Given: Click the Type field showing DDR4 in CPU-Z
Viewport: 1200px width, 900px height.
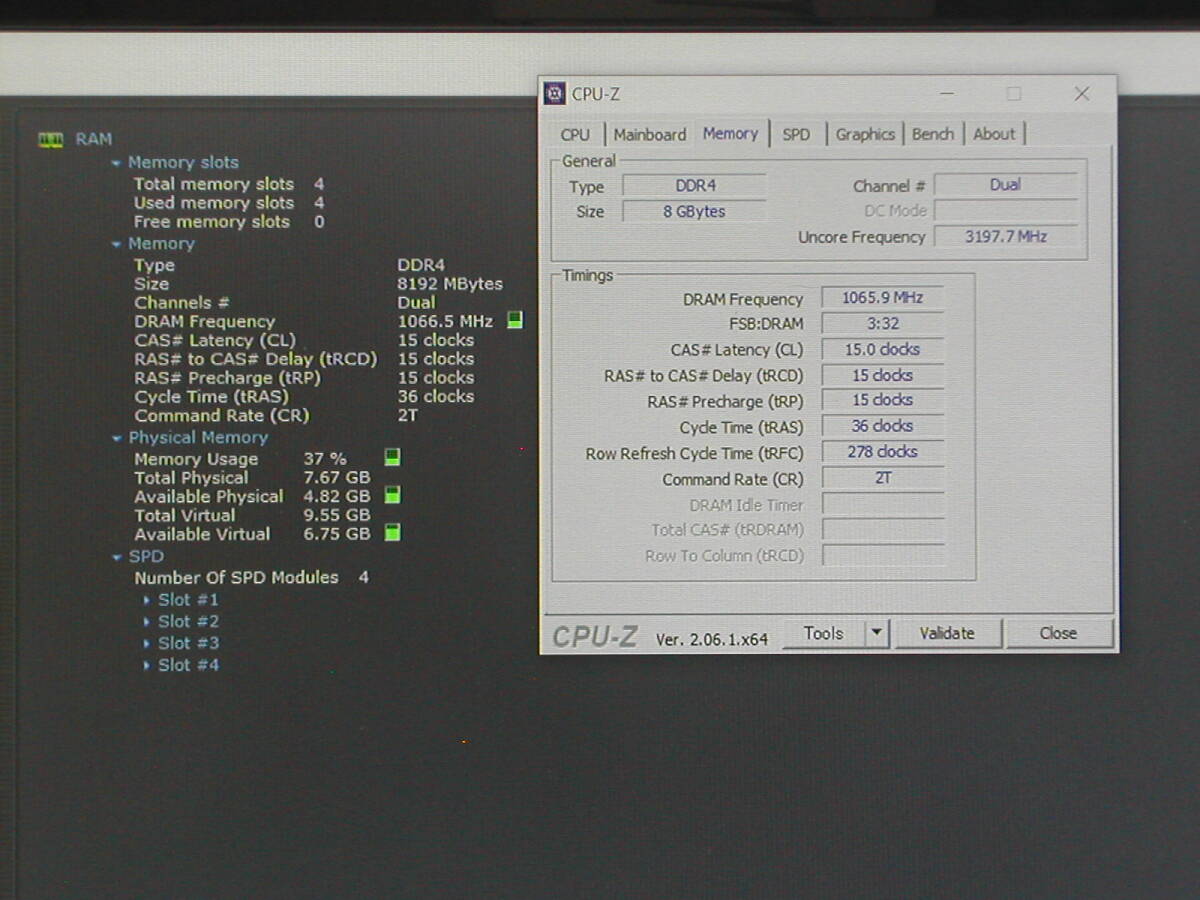Looking at the screenshot, I should pyautogui.click(x=695, y=186).
